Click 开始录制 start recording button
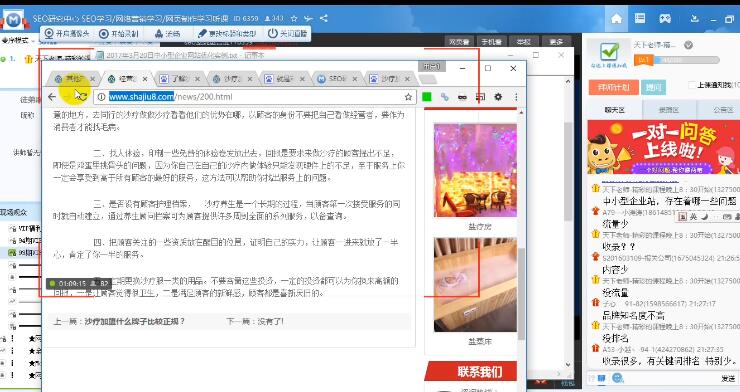Image resolution: width=740 pixels, height=392 pixels. 119,33
